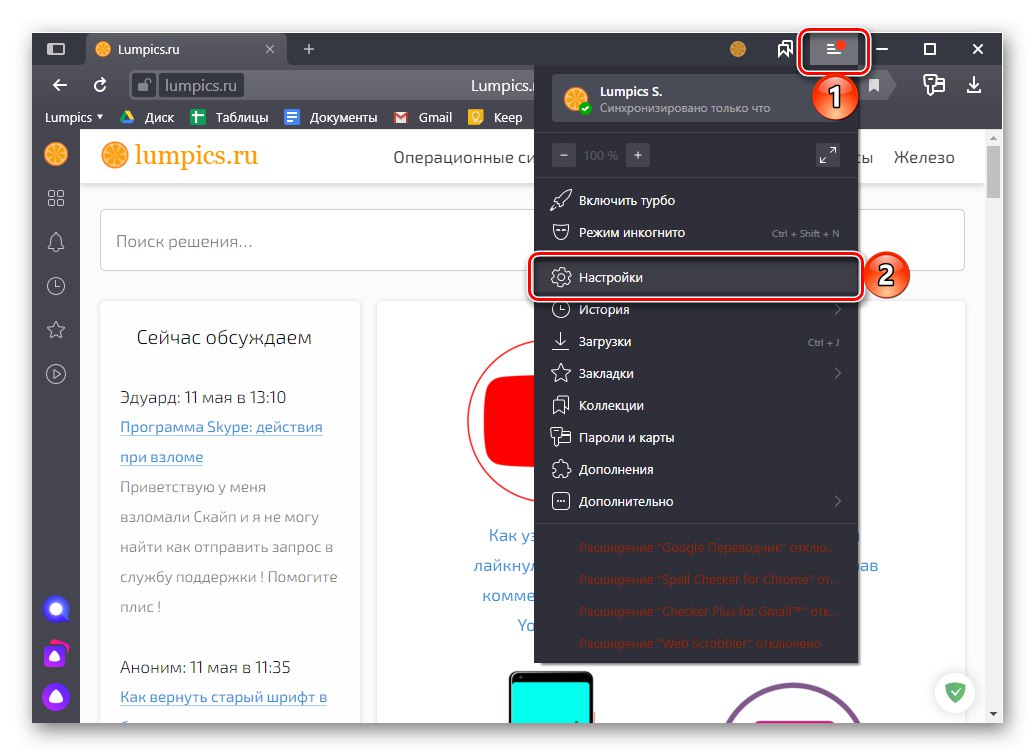Switch to the Железо section tab

click(923, 157)
